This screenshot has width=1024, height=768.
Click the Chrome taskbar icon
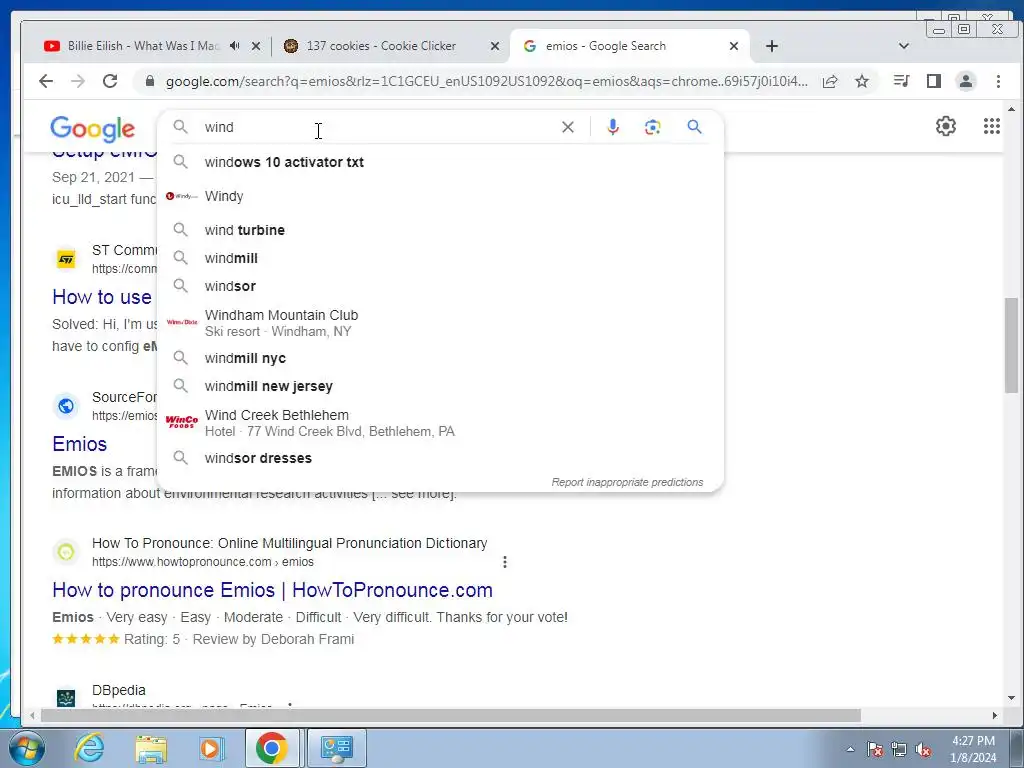click(x=272, y=748)
